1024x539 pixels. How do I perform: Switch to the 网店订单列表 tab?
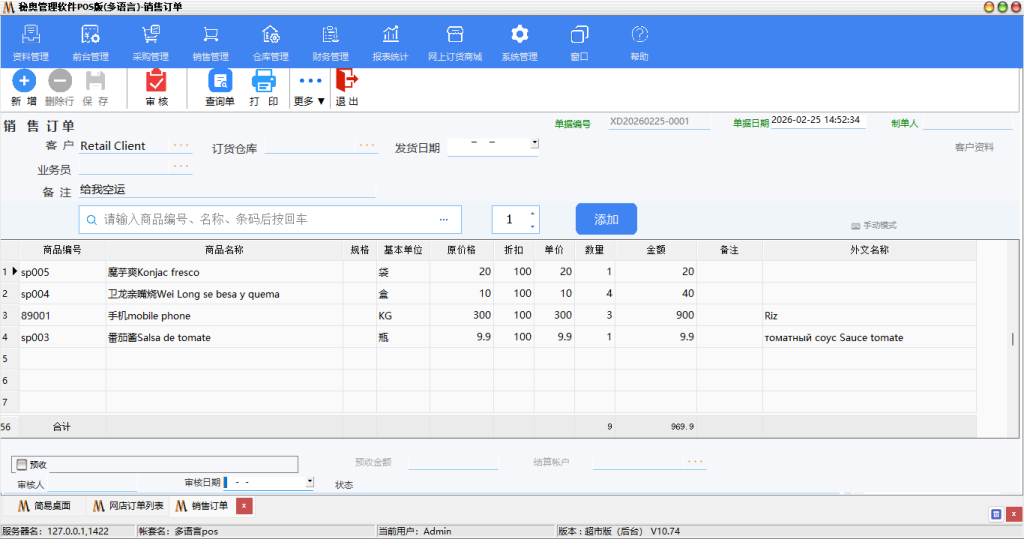click(128, 506)
